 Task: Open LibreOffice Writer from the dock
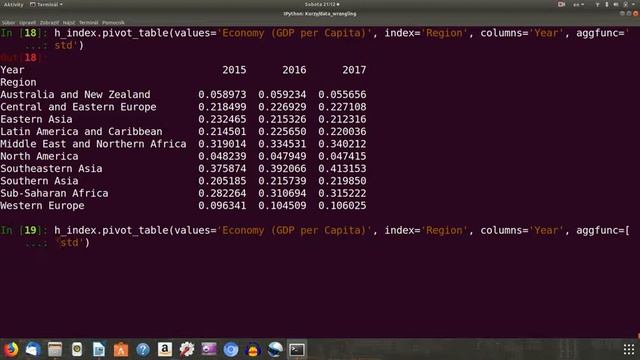[x=99, y=349]
